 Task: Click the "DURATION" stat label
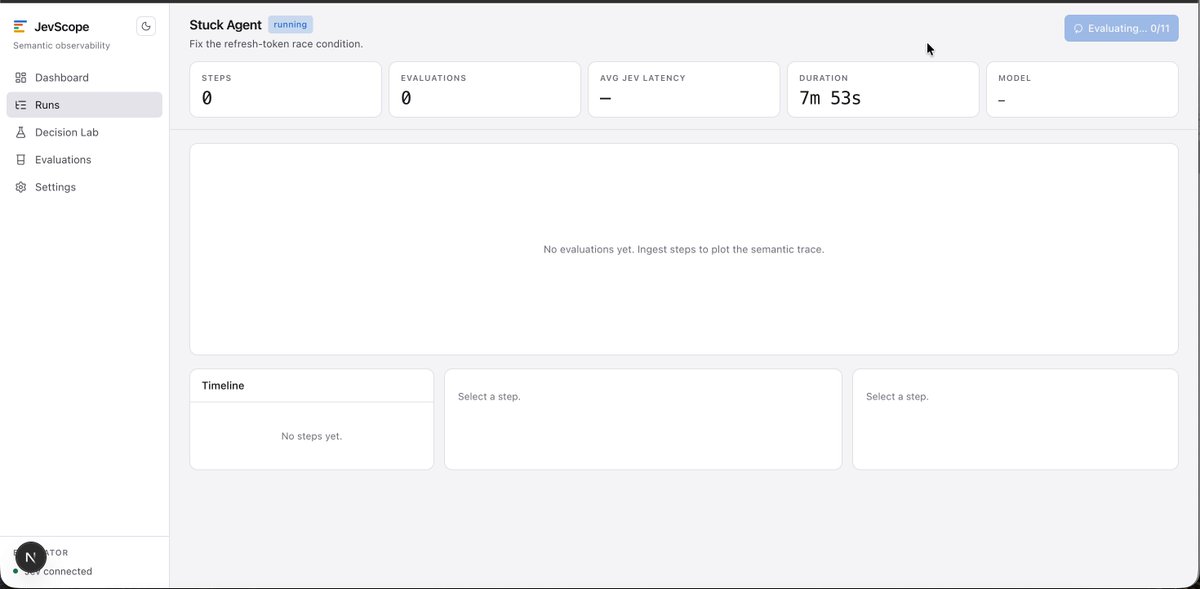[x=823, y=78]
